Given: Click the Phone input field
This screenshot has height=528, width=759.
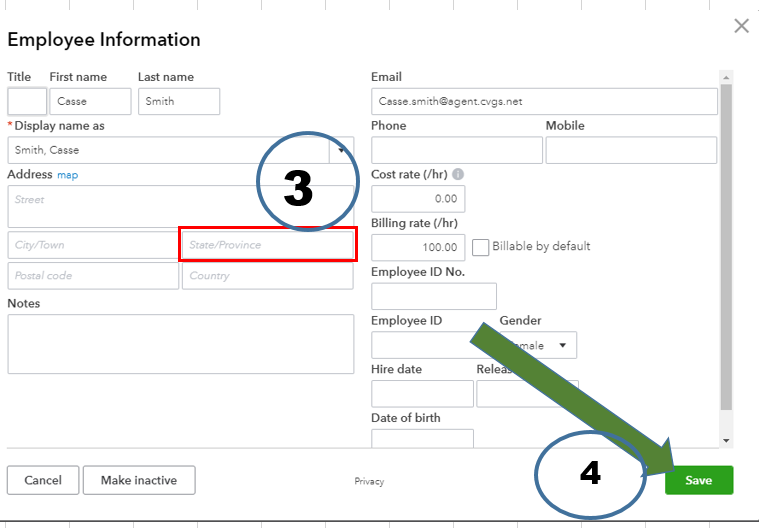Looking at the screenshot, I should (456, 150).
